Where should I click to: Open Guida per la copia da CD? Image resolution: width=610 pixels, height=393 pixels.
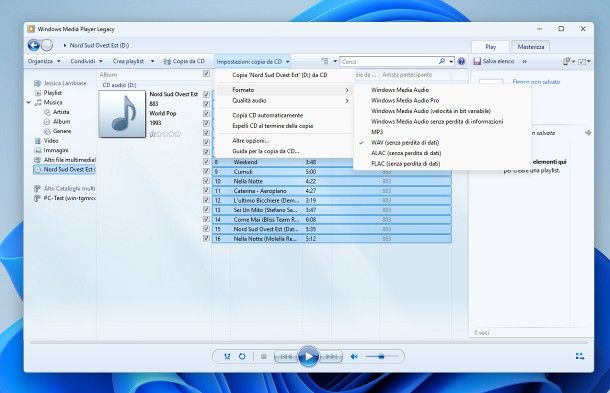(x=266, y=151)
